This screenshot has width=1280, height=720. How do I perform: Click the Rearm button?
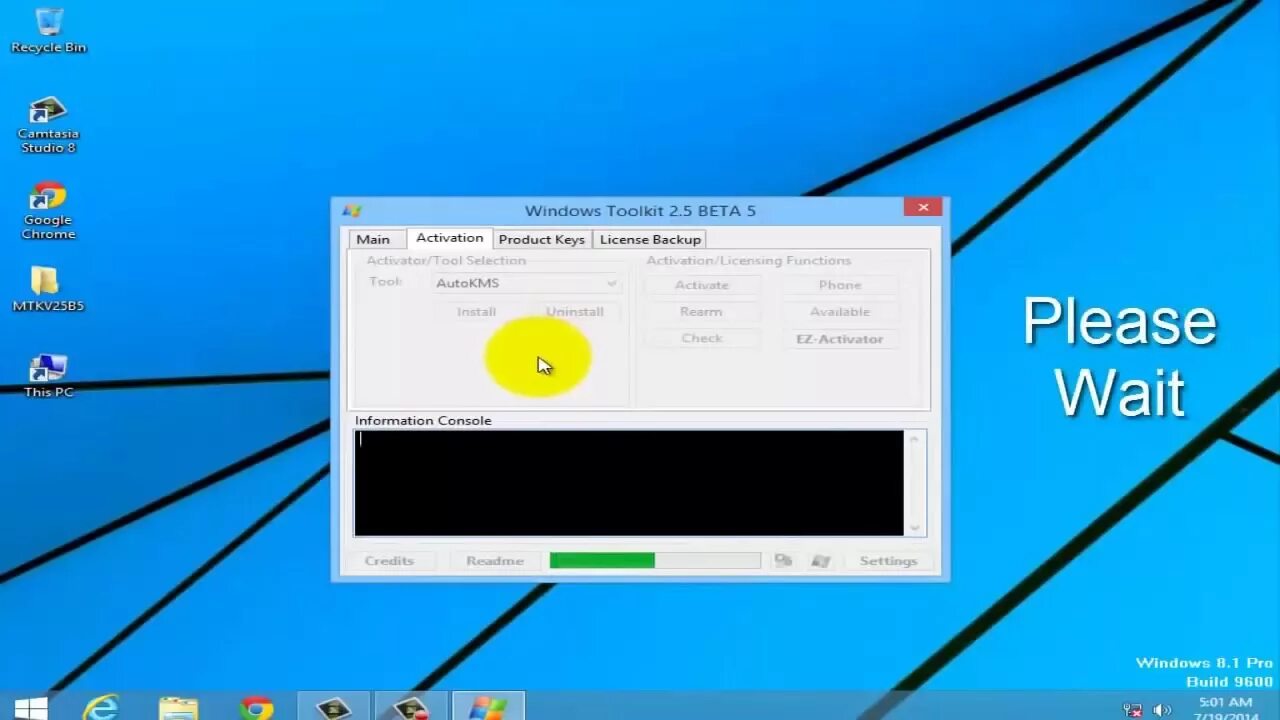702,312
